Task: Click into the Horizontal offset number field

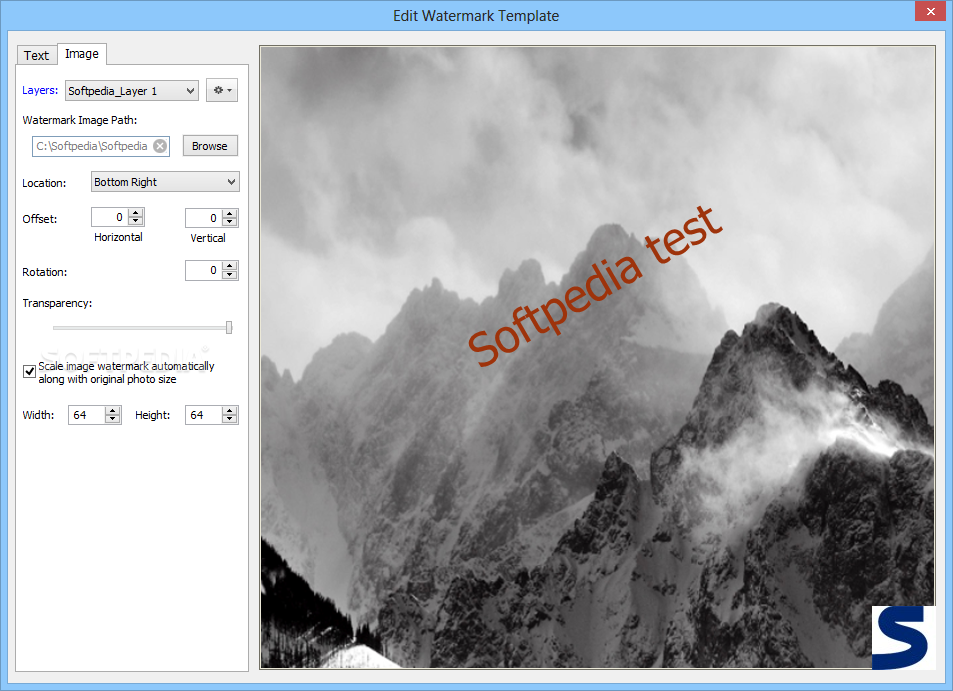Action: pos(110,217)
